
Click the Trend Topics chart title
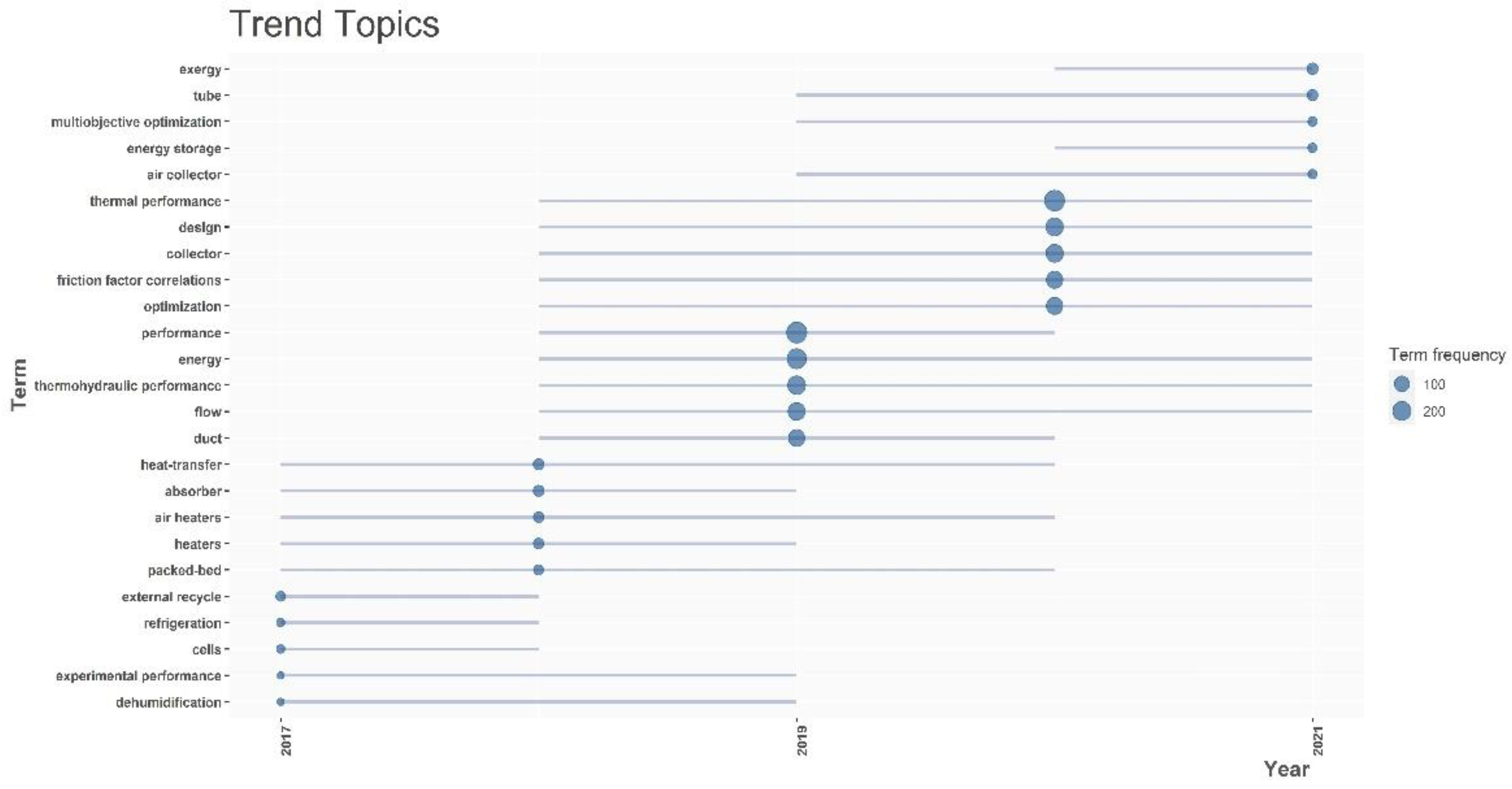point(335,25)
